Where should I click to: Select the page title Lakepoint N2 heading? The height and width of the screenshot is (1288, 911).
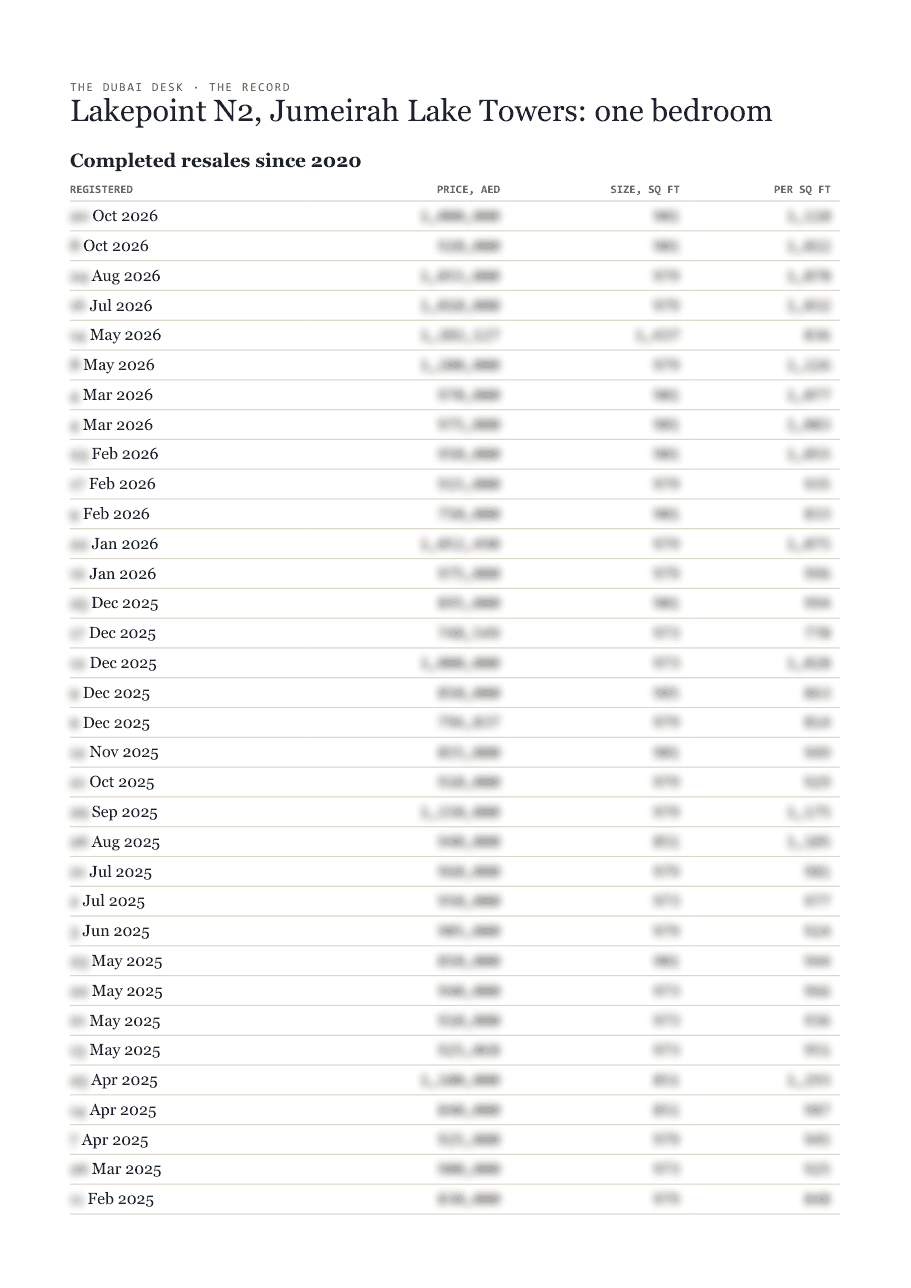(421, 111)
